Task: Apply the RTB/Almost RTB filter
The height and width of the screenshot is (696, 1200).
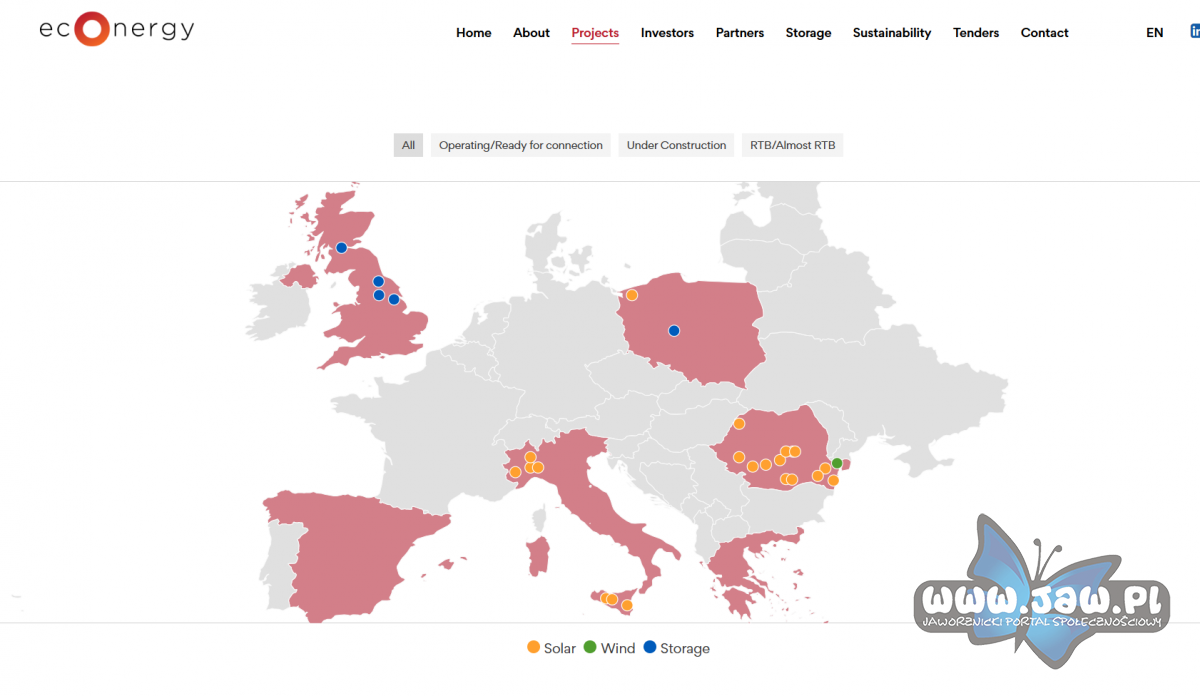Action: (793, 145)
